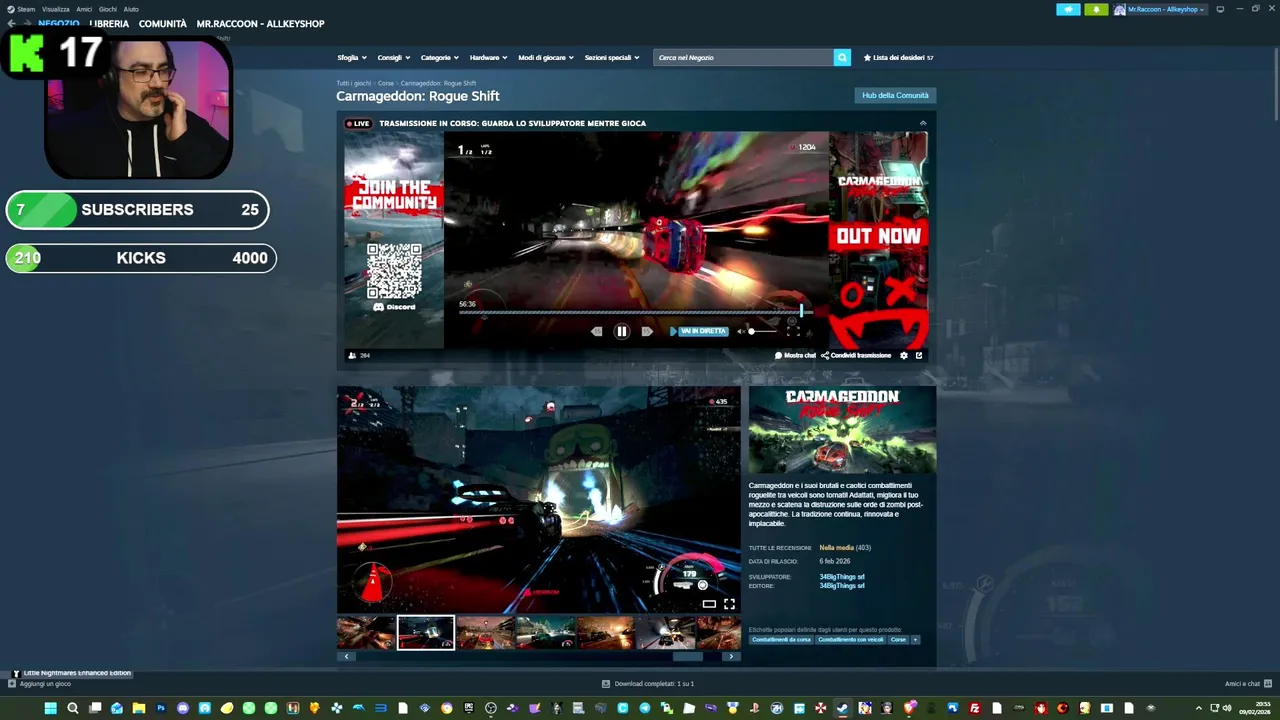Click the blue announcements megaphone button
This screenshot has width=1280, height=720.
click(1068, 9)
